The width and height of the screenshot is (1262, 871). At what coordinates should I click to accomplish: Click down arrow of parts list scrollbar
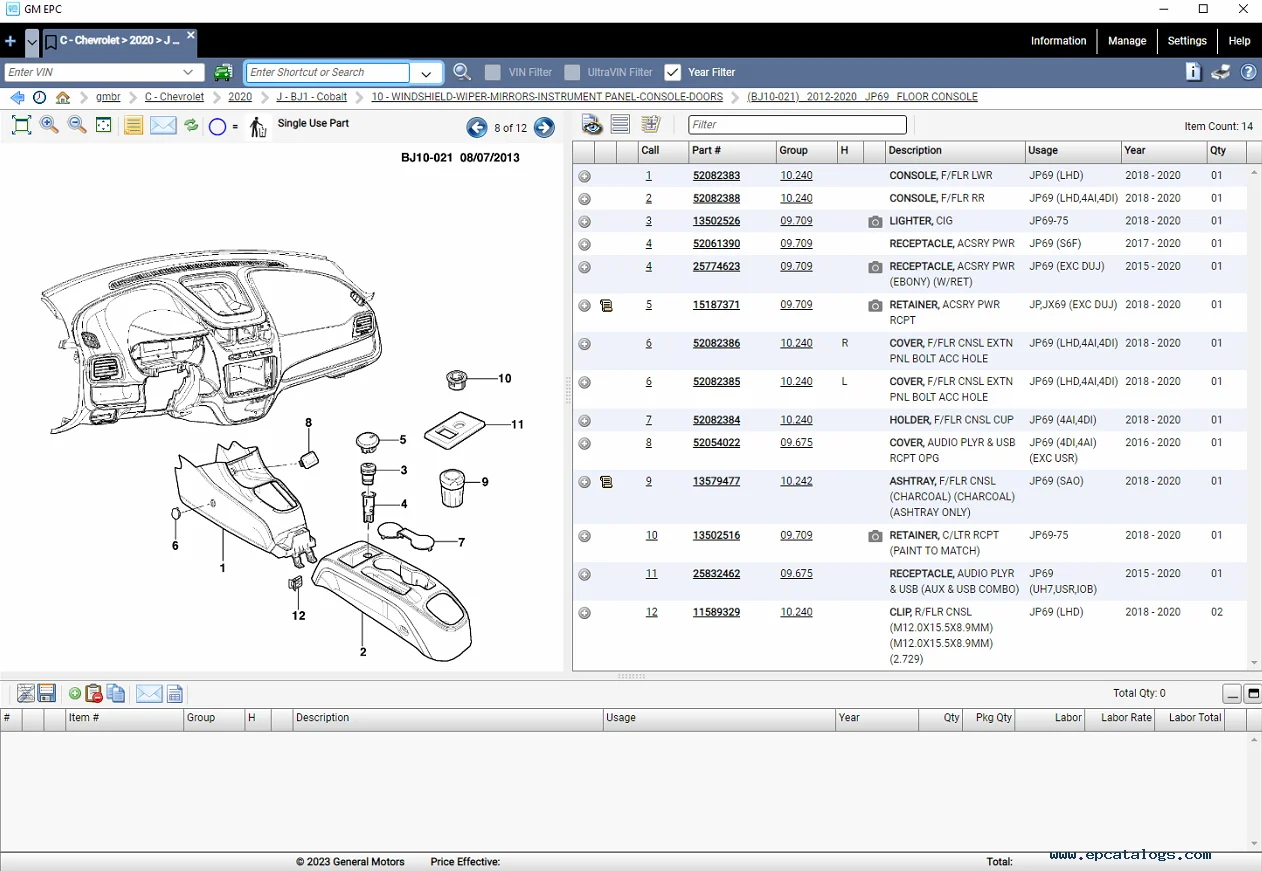click(x=1254, y=663)
